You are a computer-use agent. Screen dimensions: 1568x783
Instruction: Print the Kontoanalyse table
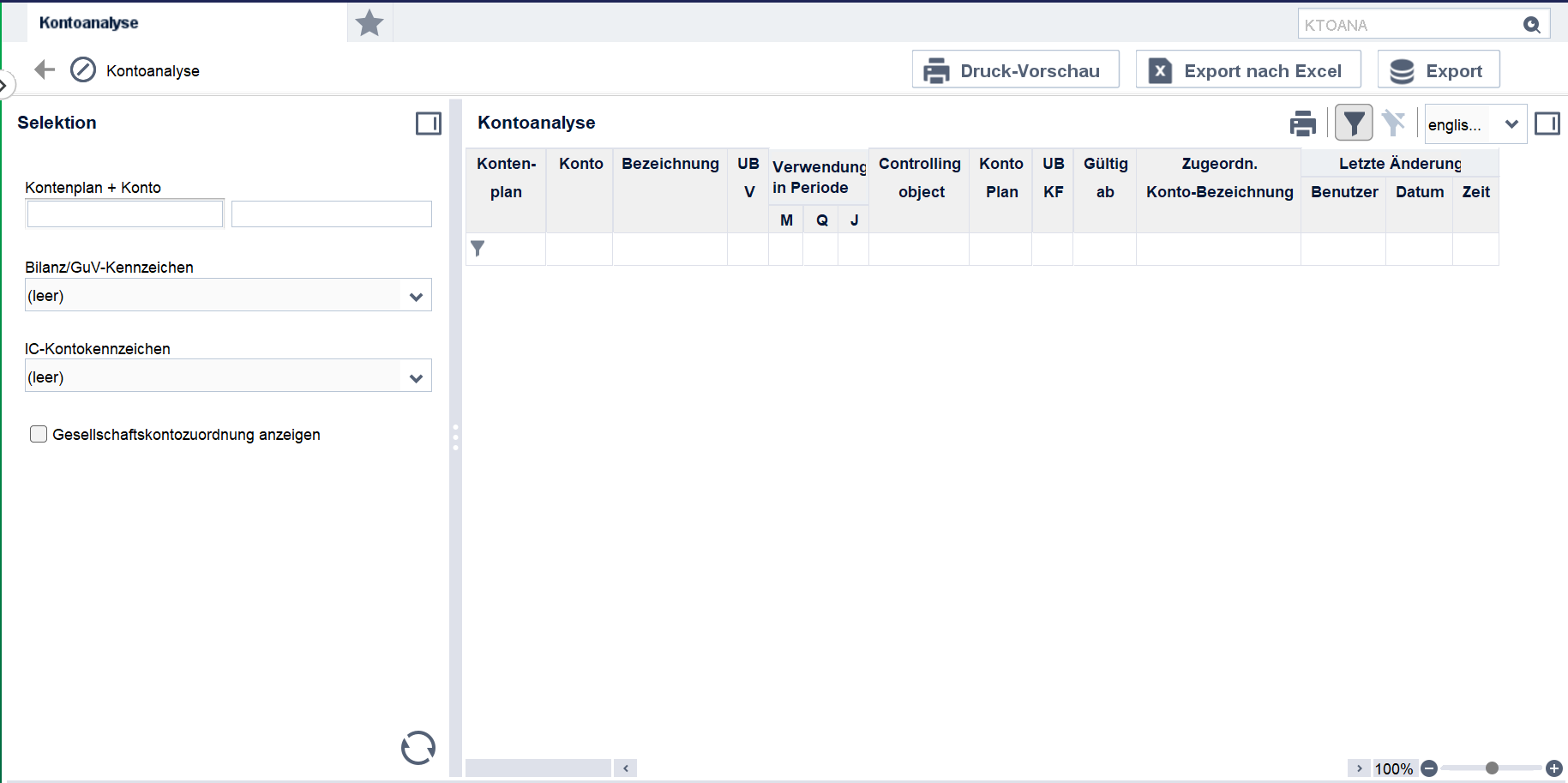click(1303, 123)
